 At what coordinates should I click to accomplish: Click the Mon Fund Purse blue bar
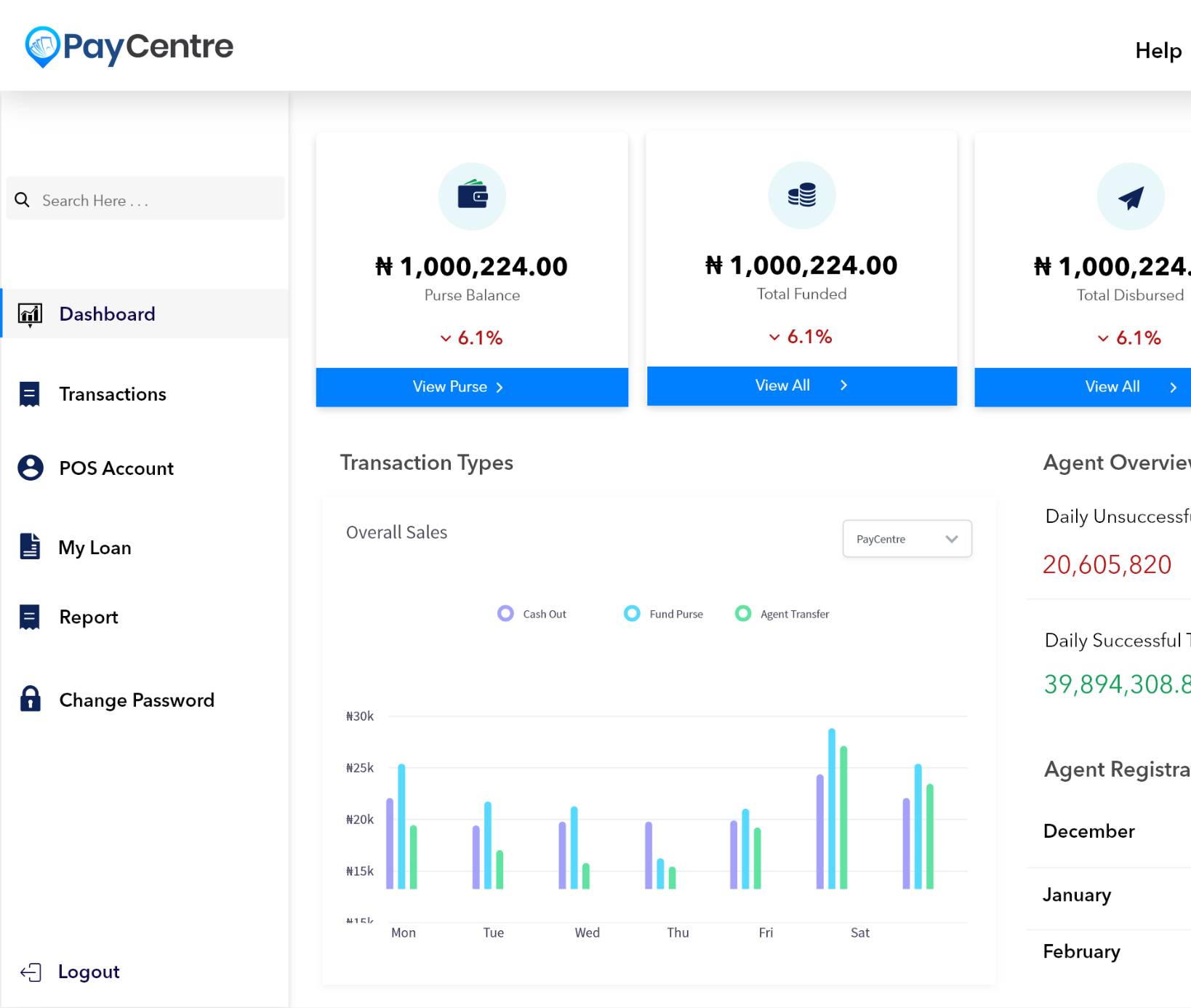[x=401, y=826]
